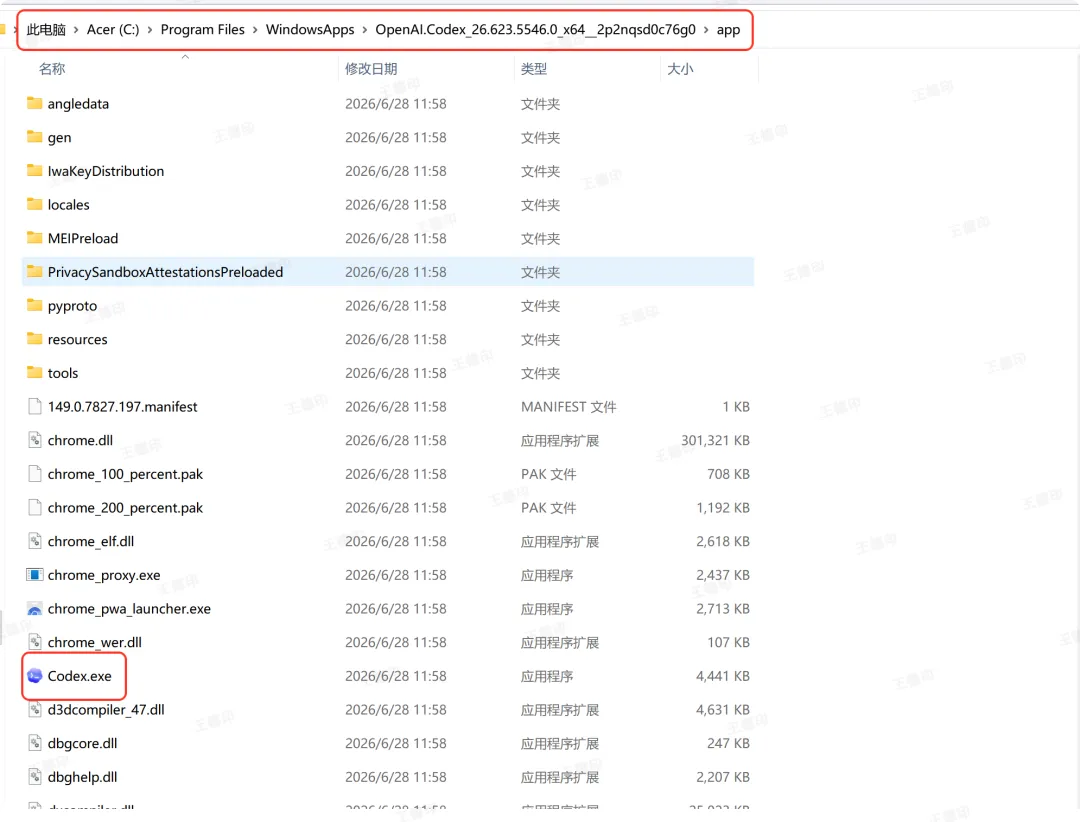Select the angledata folder name

(79, 104)
